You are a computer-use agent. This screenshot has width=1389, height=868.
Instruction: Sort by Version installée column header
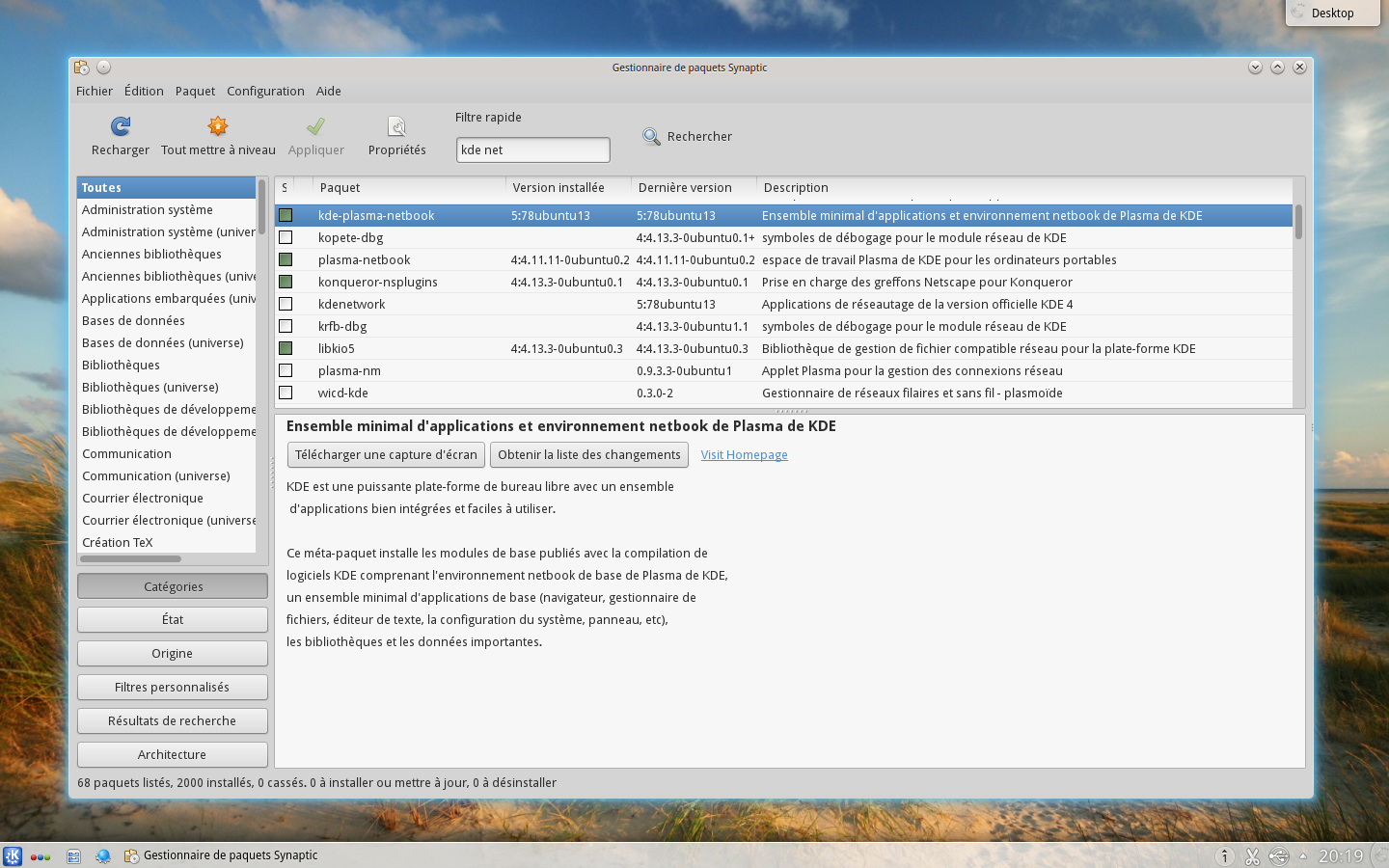click(x=568, y=187)
